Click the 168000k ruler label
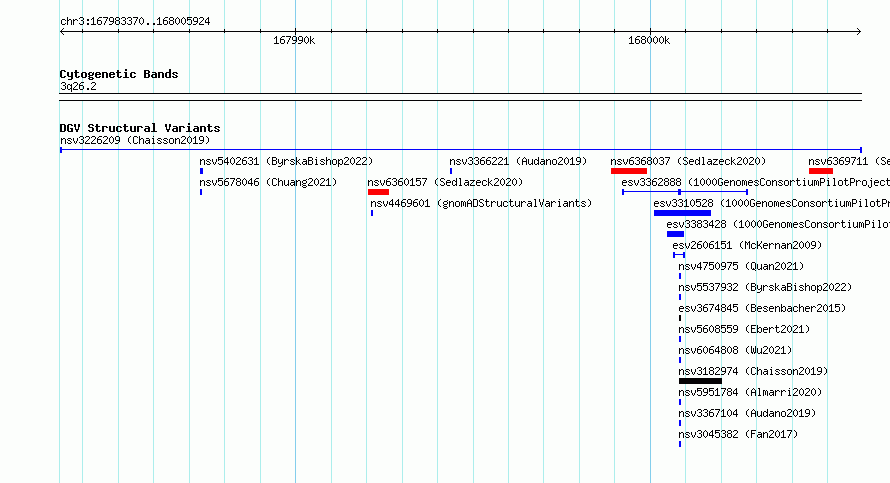Image resolution: width=890 pixels, height=483 pixels. click(x=649, y=40)
